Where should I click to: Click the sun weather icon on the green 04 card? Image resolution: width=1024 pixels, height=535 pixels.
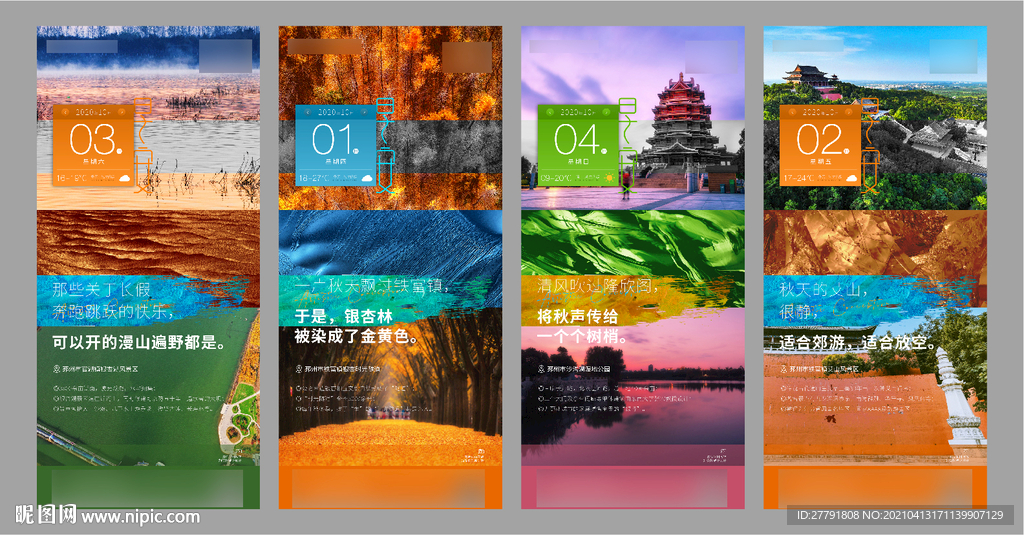609,178
